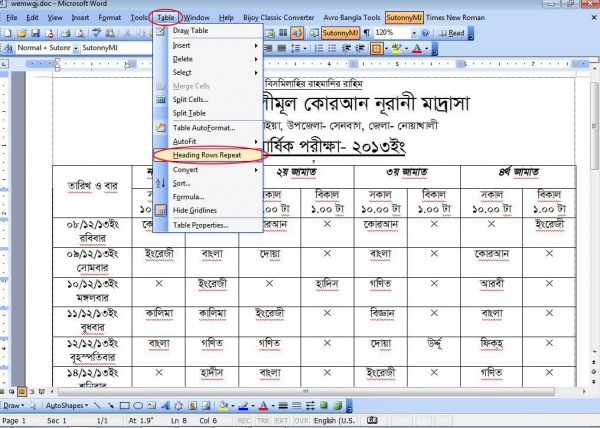Select the Arrow tool in Drawing toolbar
Image resolution: width=600 pixels, height=428 pixels.
coord(111,405)
